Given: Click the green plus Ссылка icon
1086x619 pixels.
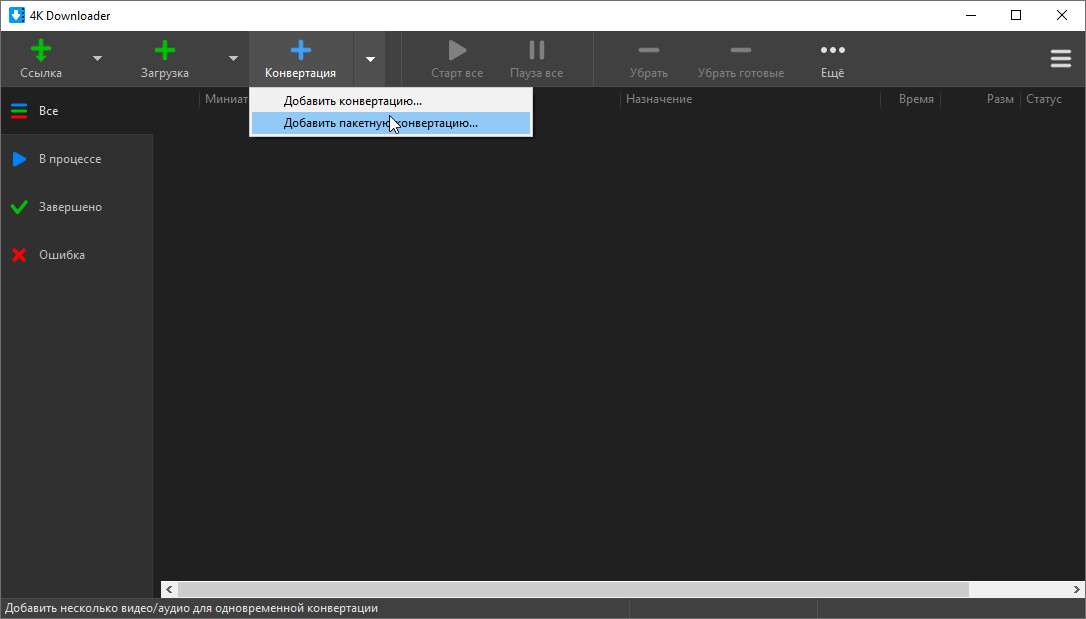Looking at the screenshot, I should pos(41,51).
